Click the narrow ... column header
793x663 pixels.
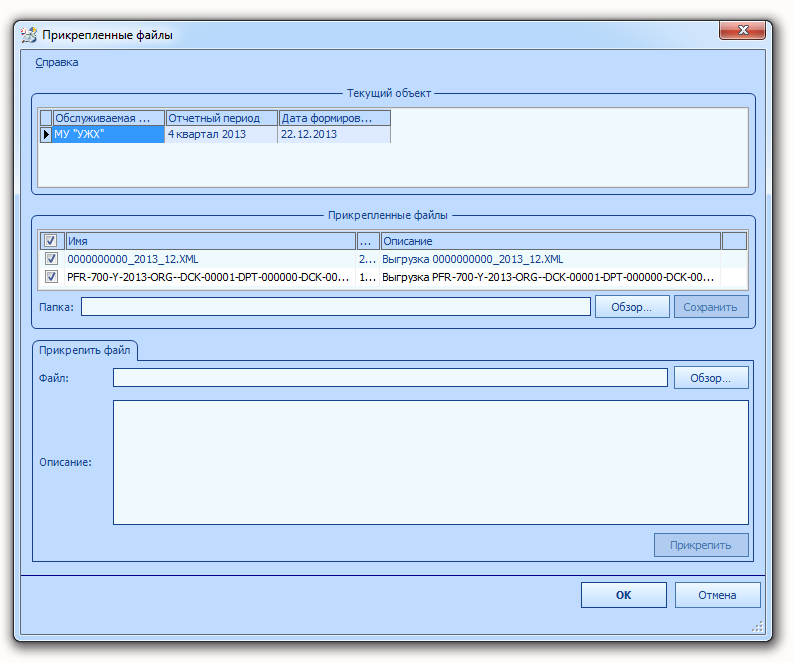click(x=368, y=241)
